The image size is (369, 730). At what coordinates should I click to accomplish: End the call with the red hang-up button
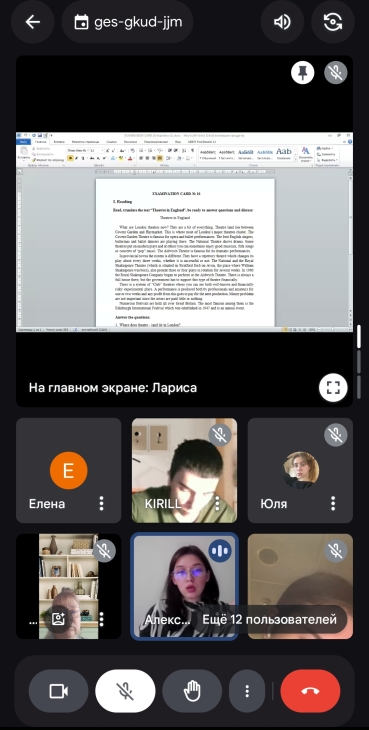click(x=310, y=691)
